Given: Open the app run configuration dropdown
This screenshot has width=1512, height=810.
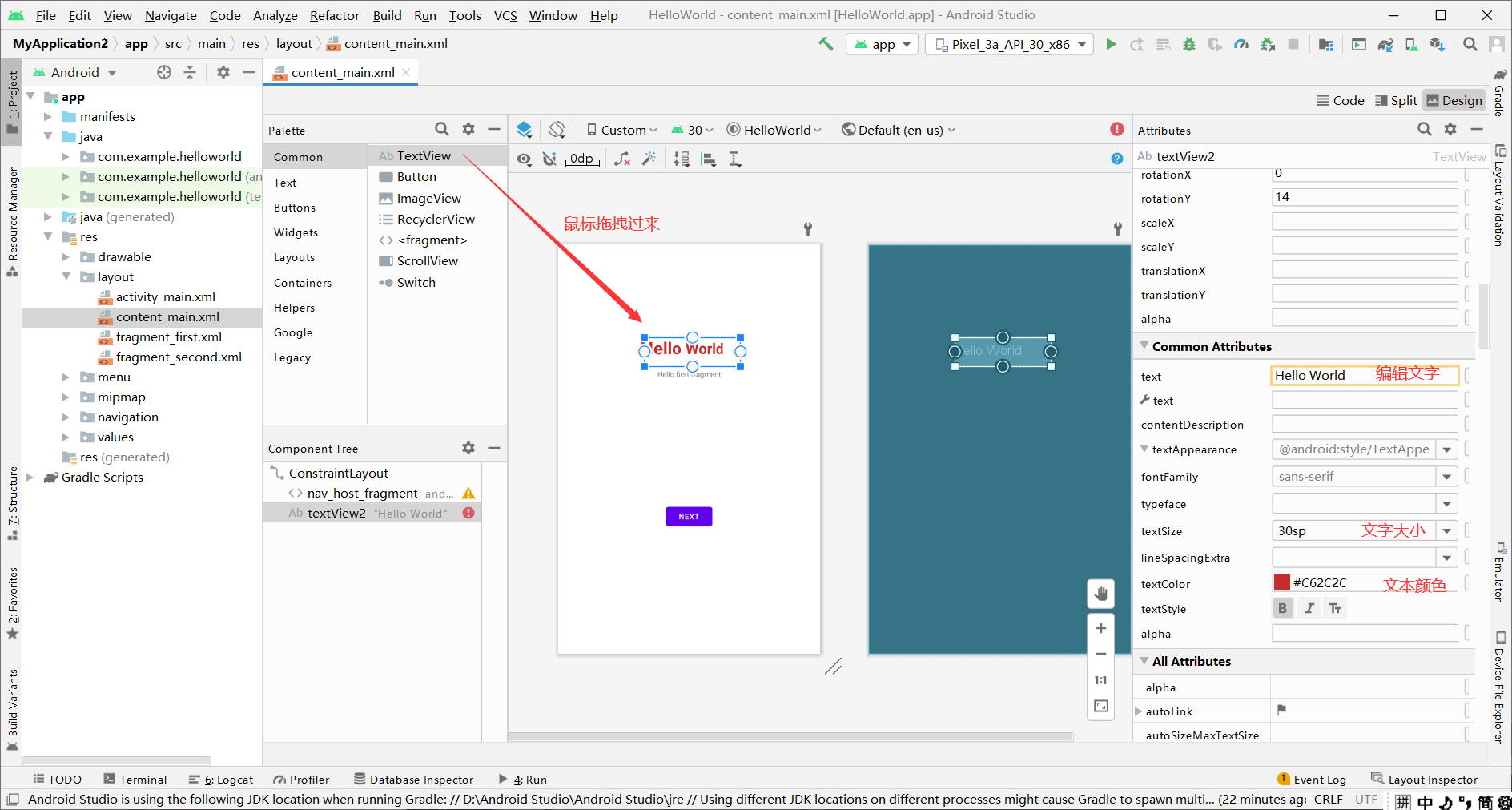Looking at the screenshot, I should click(883, 44).
